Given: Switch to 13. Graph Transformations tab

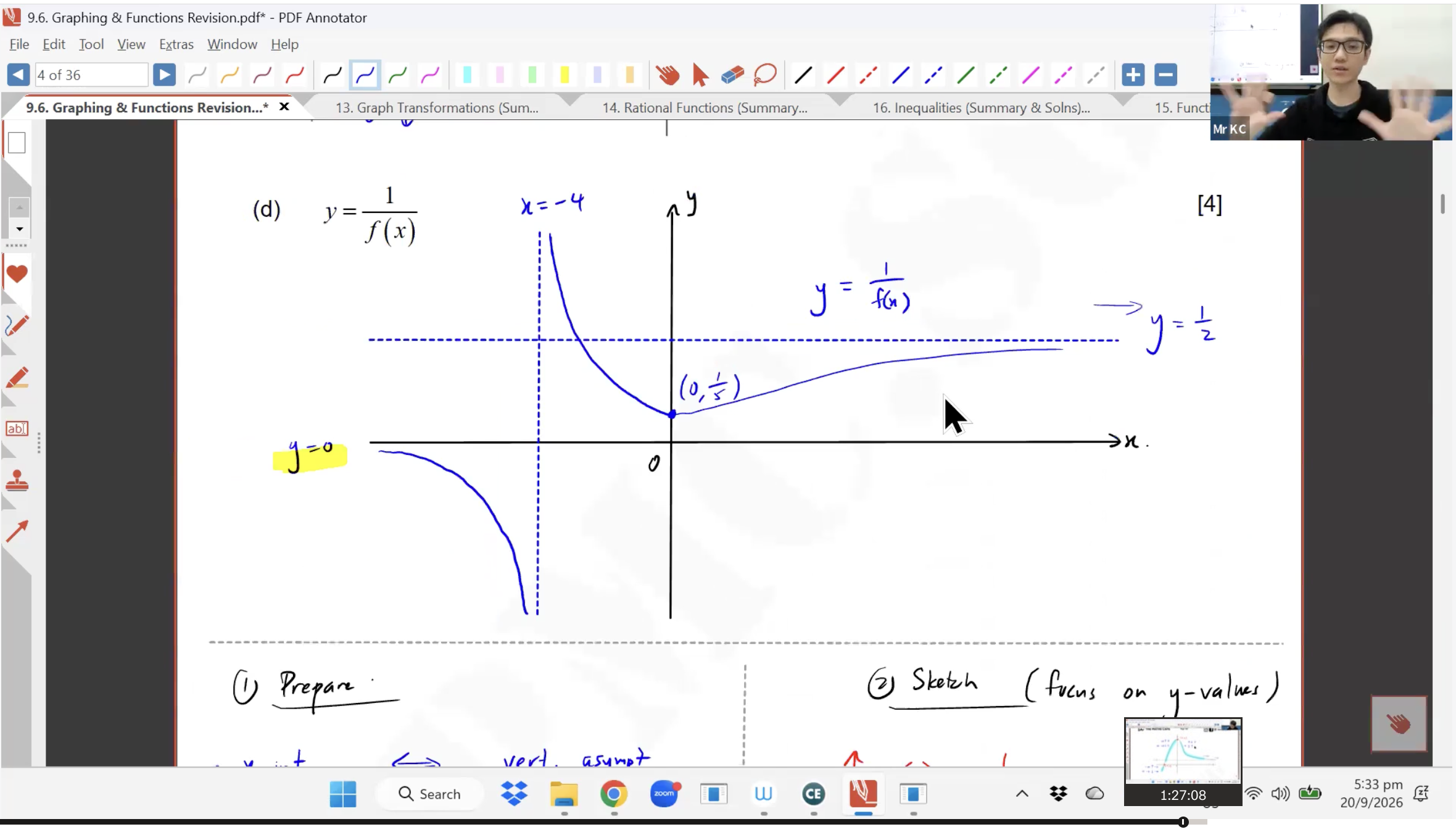Looking at the screenshot, I should 437,107.
